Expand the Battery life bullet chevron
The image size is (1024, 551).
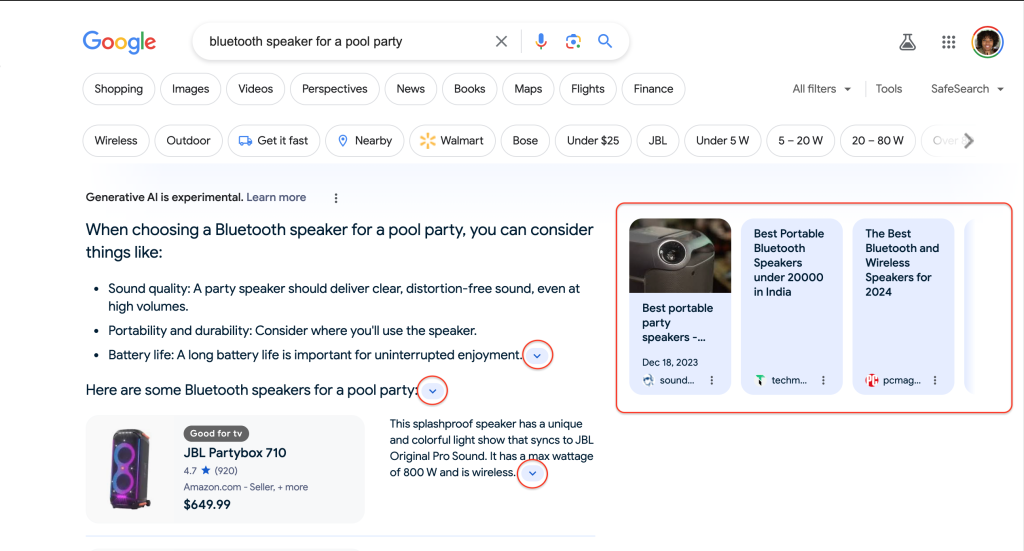538,355
